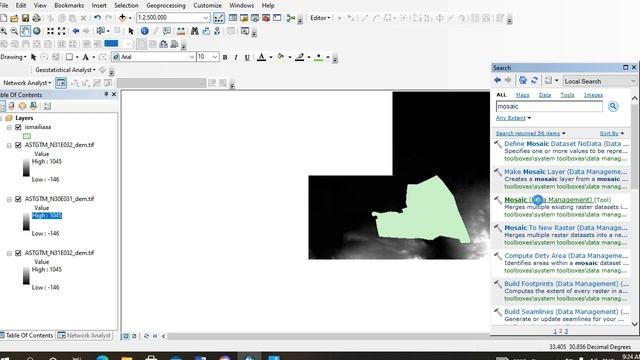Open the Table Of Contents window icon
Viewport: 640px width, 360px height.
tap(233, 18)
